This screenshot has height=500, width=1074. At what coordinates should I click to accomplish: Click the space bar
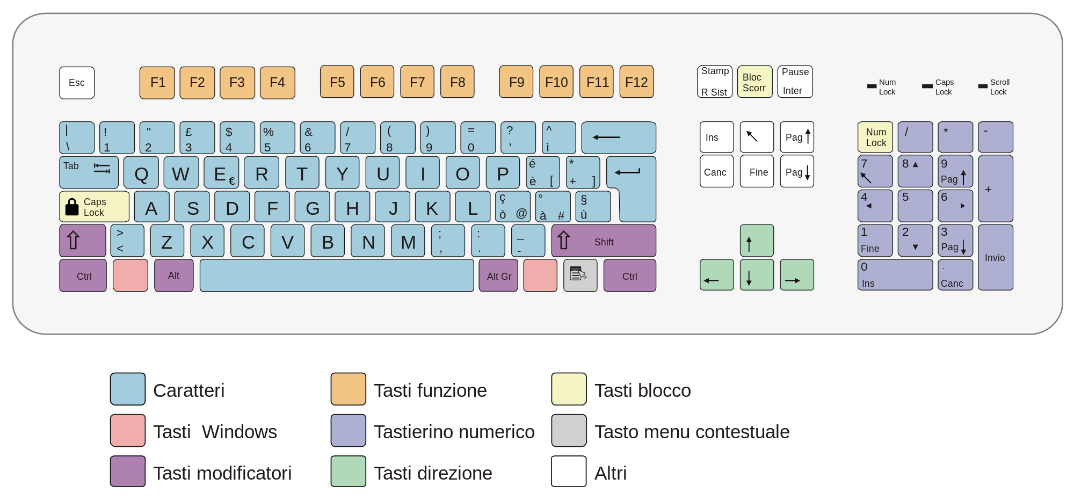336,275
